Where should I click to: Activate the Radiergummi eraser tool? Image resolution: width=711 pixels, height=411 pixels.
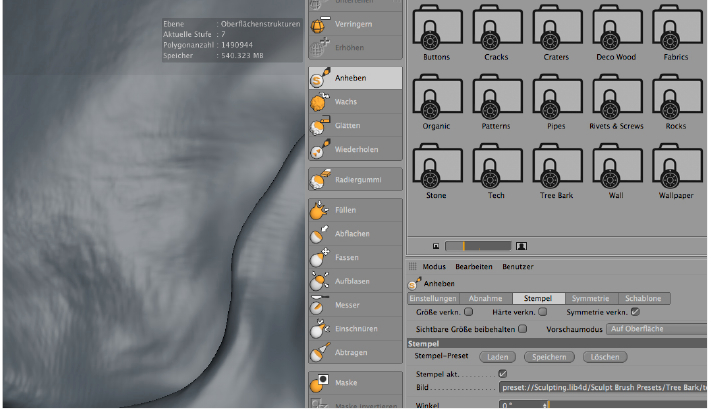pyautogui.click(x=354, y=180)
